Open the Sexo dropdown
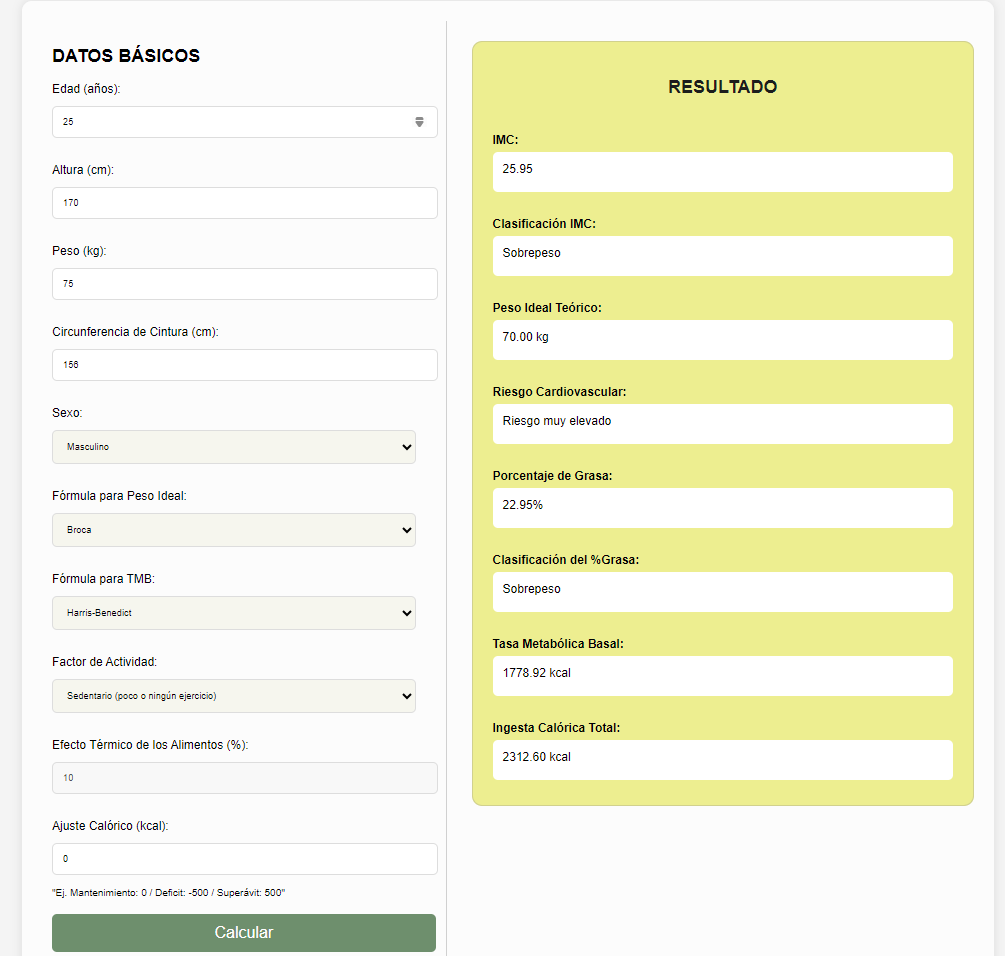The image size is (1005, 956). coord(234,447)
